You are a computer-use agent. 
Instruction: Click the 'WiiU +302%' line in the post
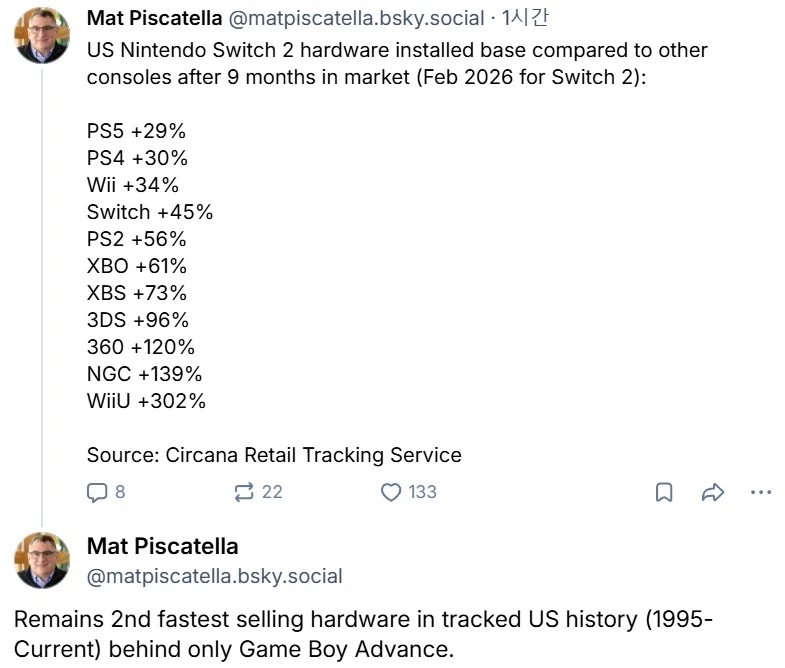[146, 401]
